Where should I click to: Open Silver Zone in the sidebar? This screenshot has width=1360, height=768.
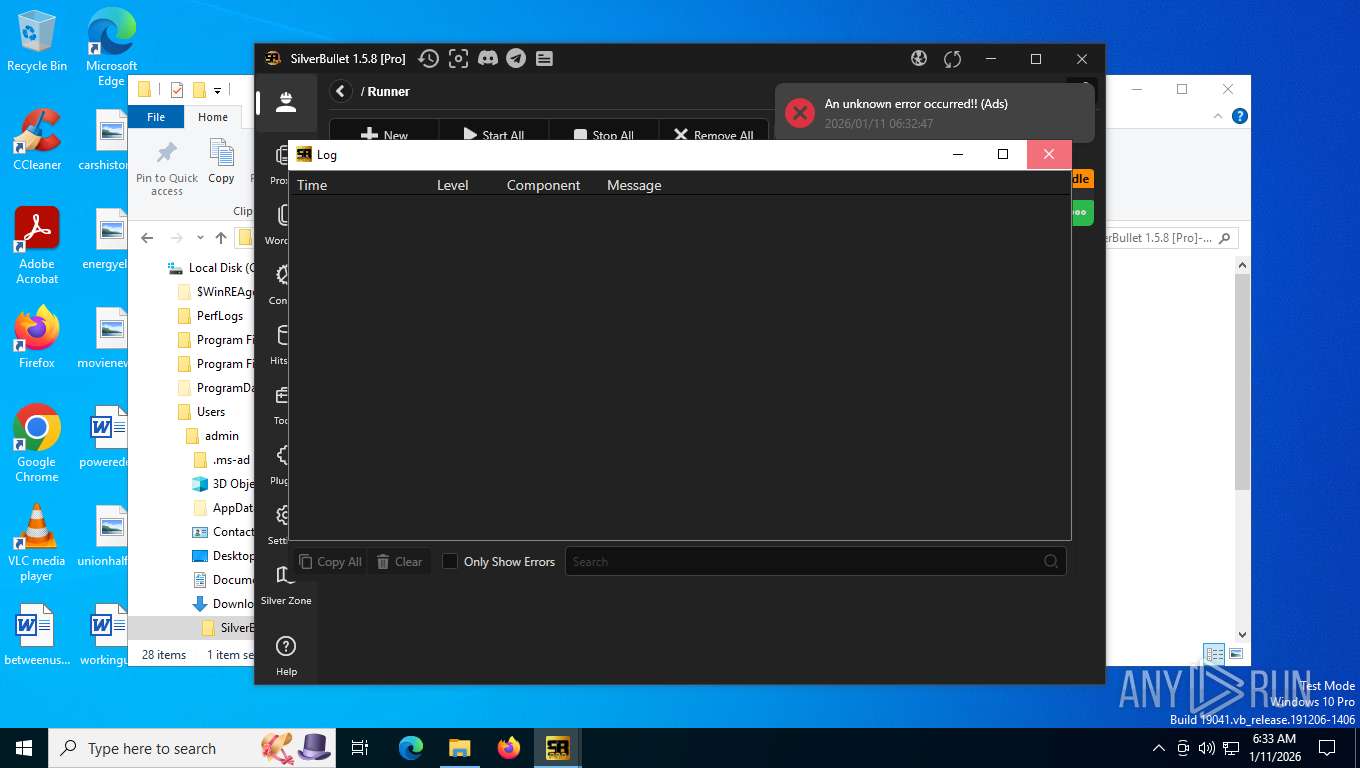point(286,585)
